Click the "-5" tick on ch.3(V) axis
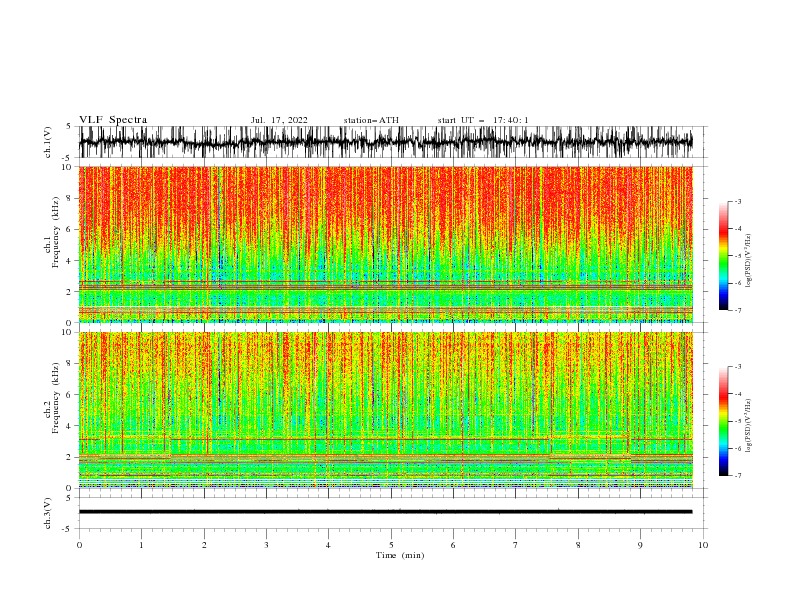792x612 pixels. tap(68, 529)
